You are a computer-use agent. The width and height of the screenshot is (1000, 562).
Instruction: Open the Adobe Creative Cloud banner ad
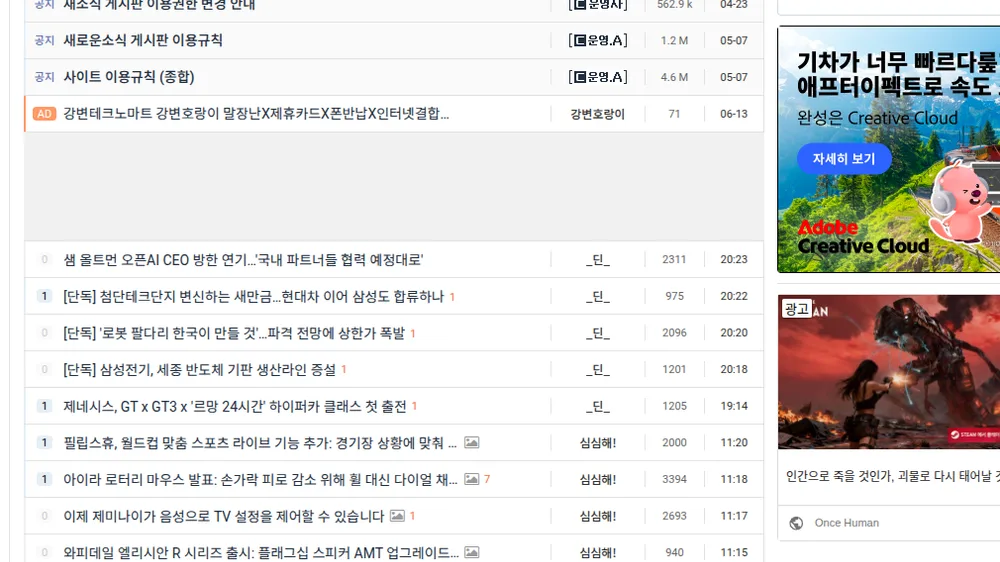(888, 149)
